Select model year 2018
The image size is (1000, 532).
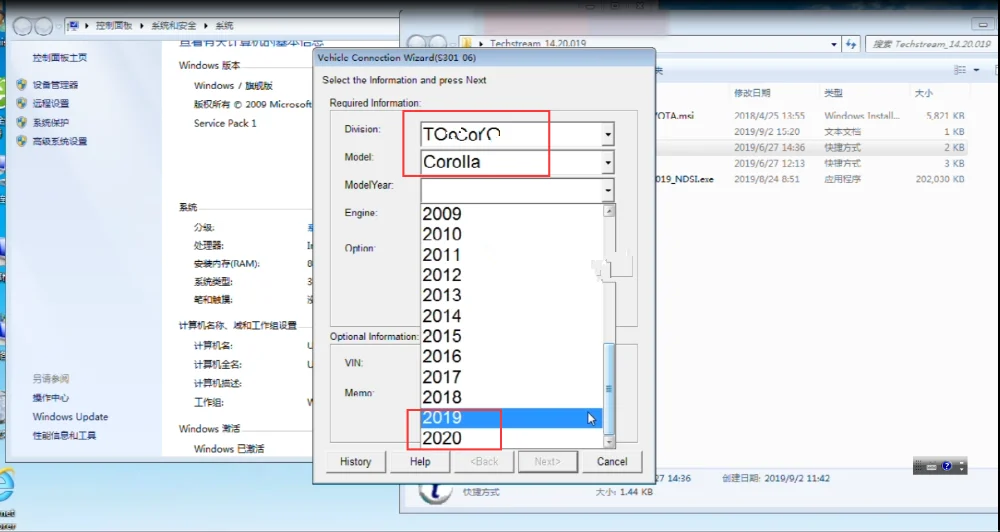(511, 397)
